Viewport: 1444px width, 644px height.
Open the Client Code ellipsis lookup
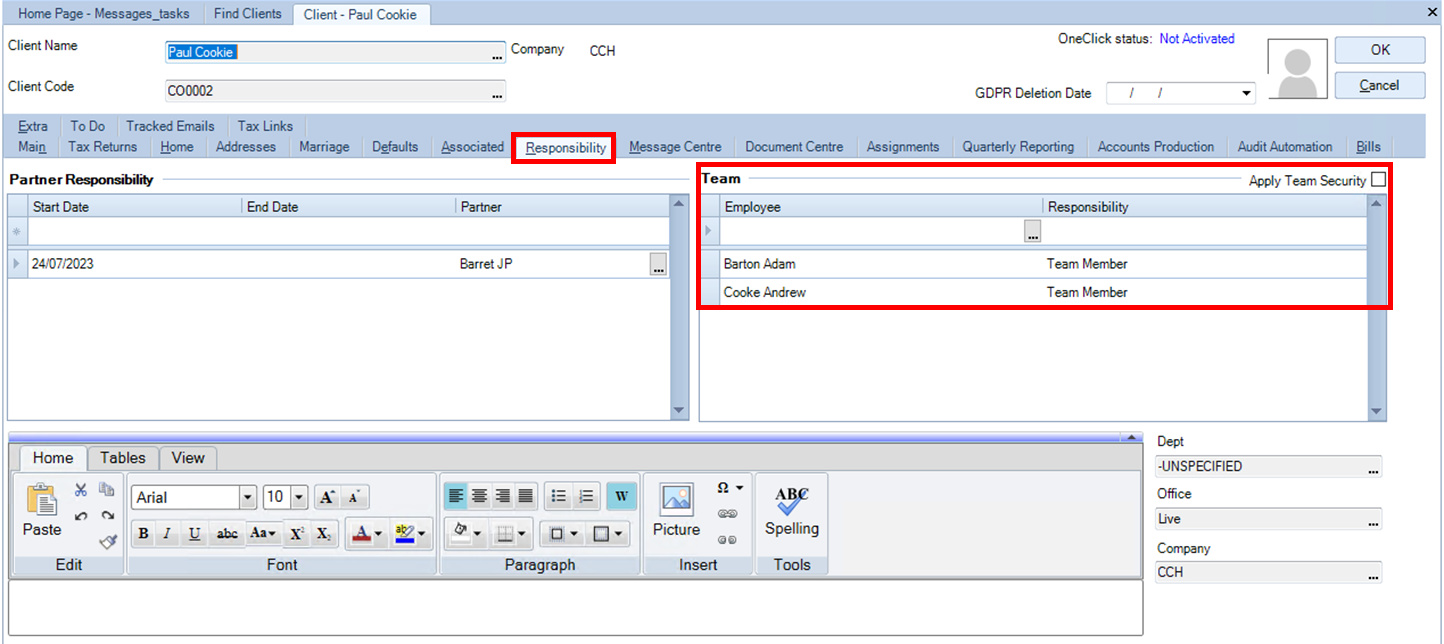[x=497, y=93]
